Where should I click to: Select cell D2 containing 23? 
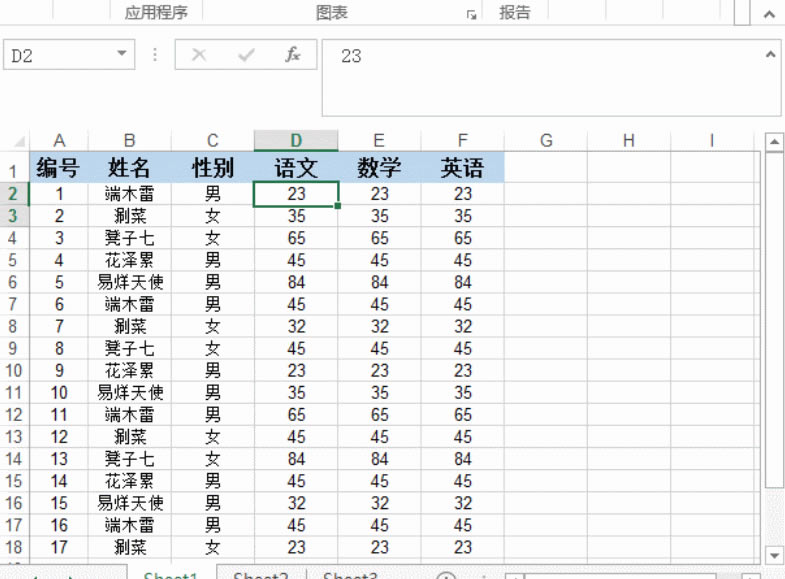[x=296, y=194]
